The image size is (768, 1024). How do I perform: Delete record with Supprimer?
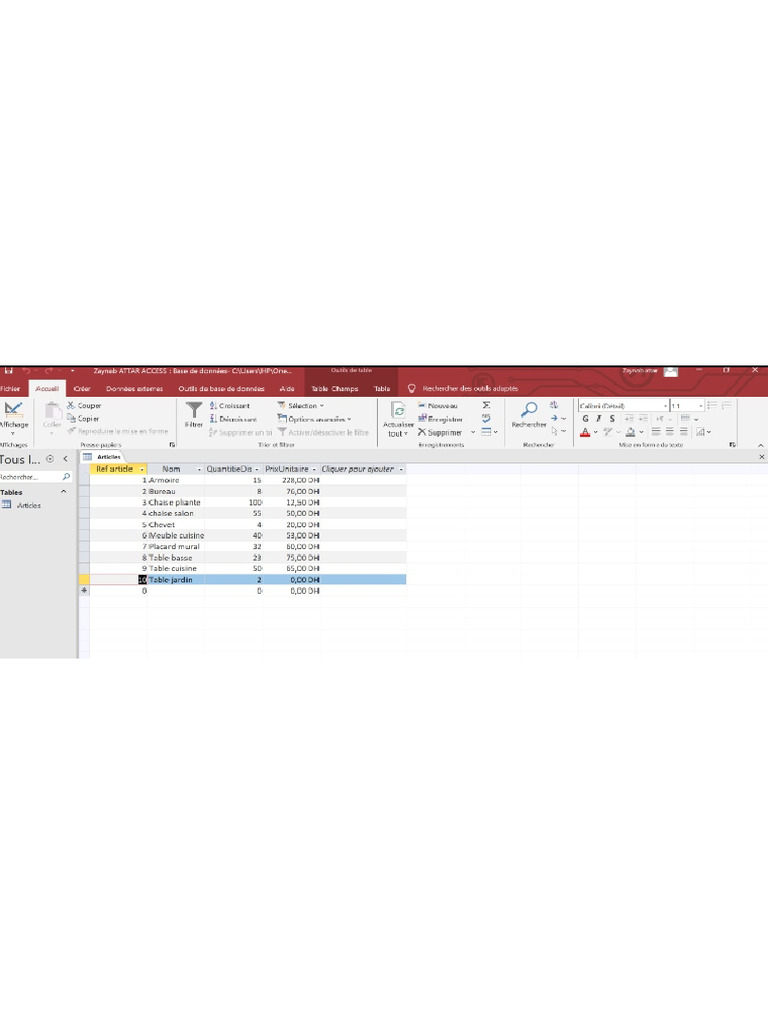click(440, 432)
